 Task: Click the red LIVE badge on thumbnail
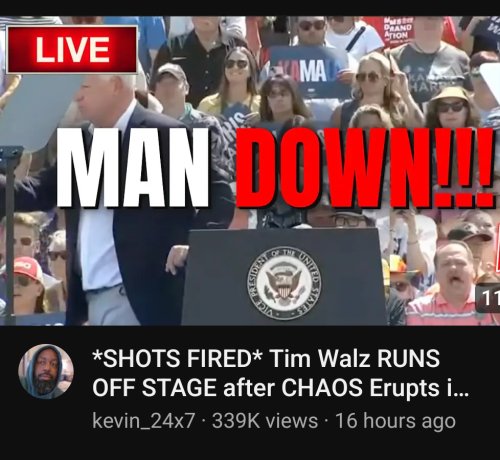[x=72, y=50]
